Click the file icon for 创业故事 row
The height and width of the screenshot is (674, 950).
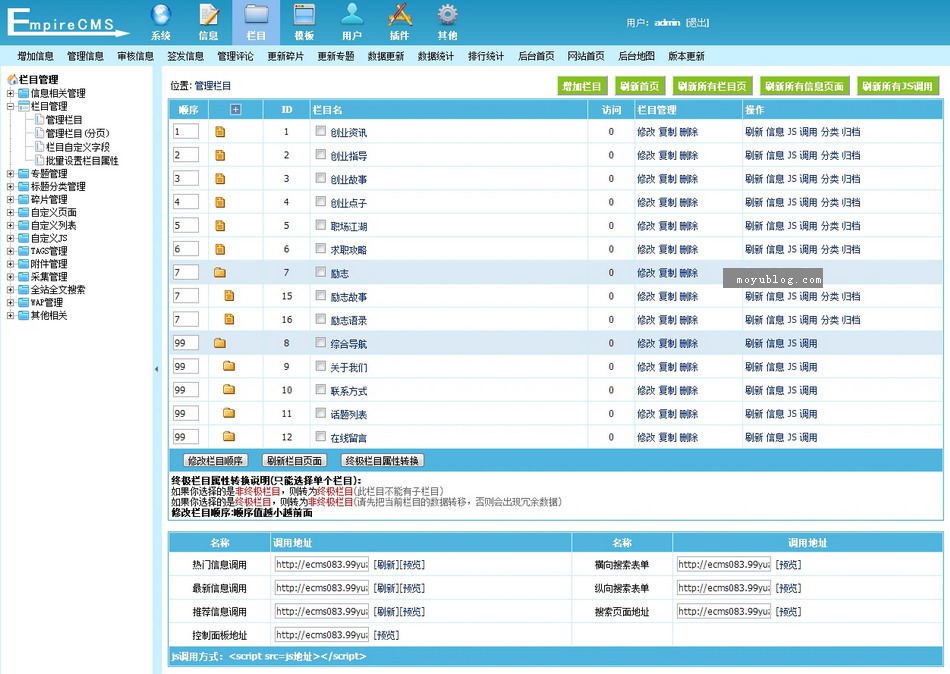click(220, 179)
